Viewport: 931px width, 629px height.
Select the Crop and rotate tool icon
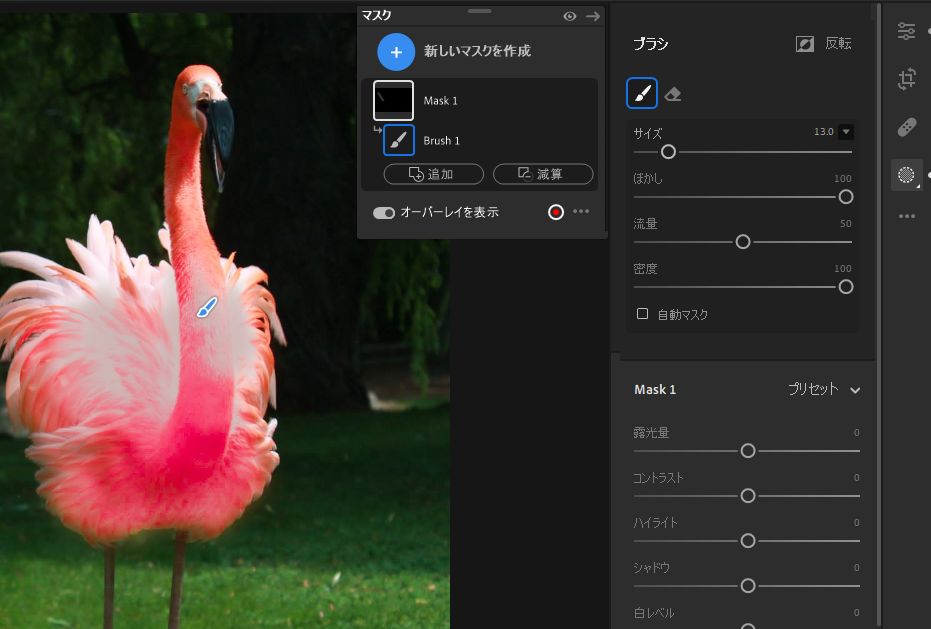coord(907,79)
